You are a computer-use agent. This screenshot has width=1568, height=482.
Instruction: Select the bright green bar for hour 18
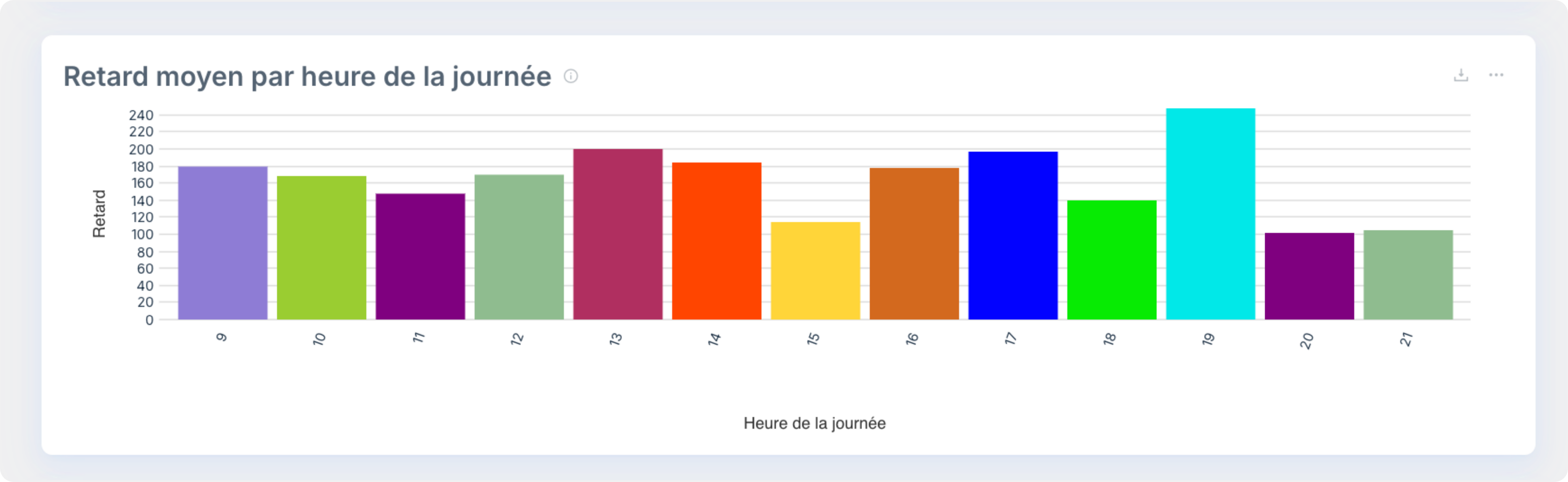1112,260
